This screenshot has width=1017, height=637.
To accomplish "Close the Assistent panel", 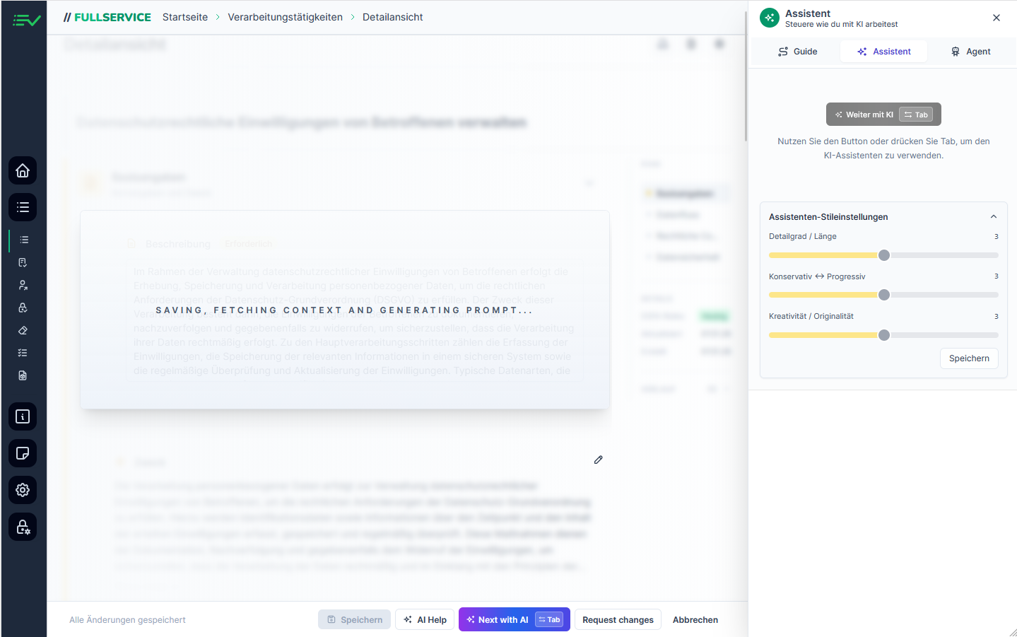I will coord(996,18).
